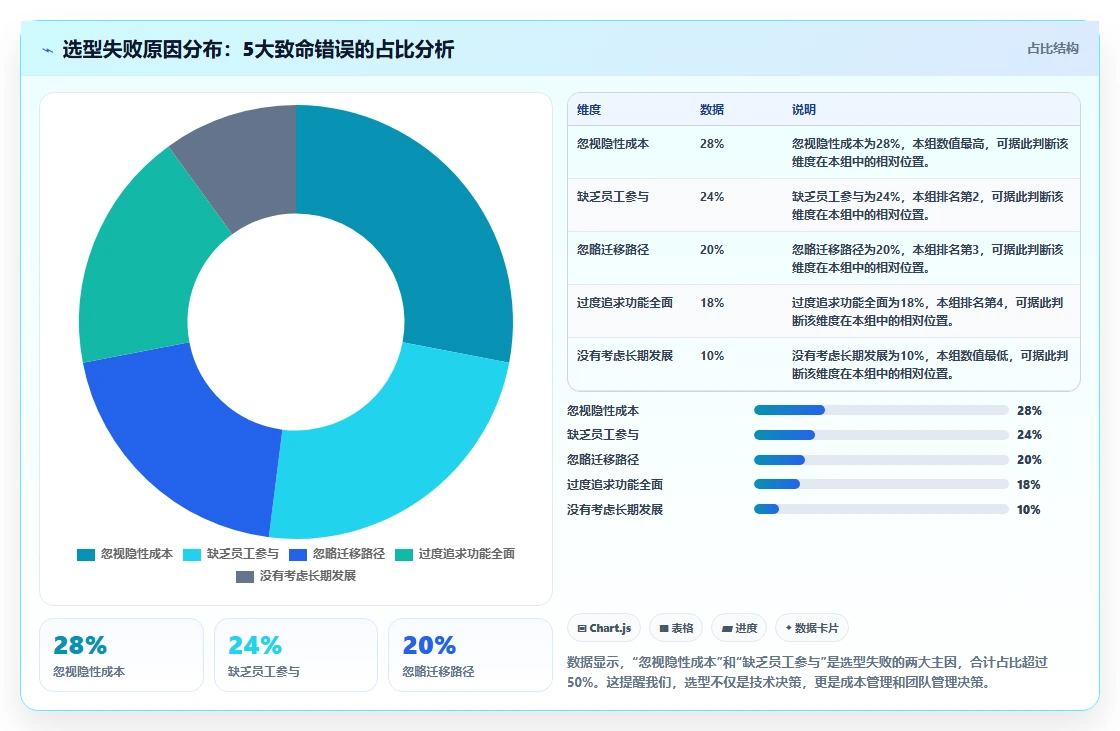Click the 过度追求功能全面 progress bar
This screenshot has width=1120, height=731.
click(x=881, y=484)
